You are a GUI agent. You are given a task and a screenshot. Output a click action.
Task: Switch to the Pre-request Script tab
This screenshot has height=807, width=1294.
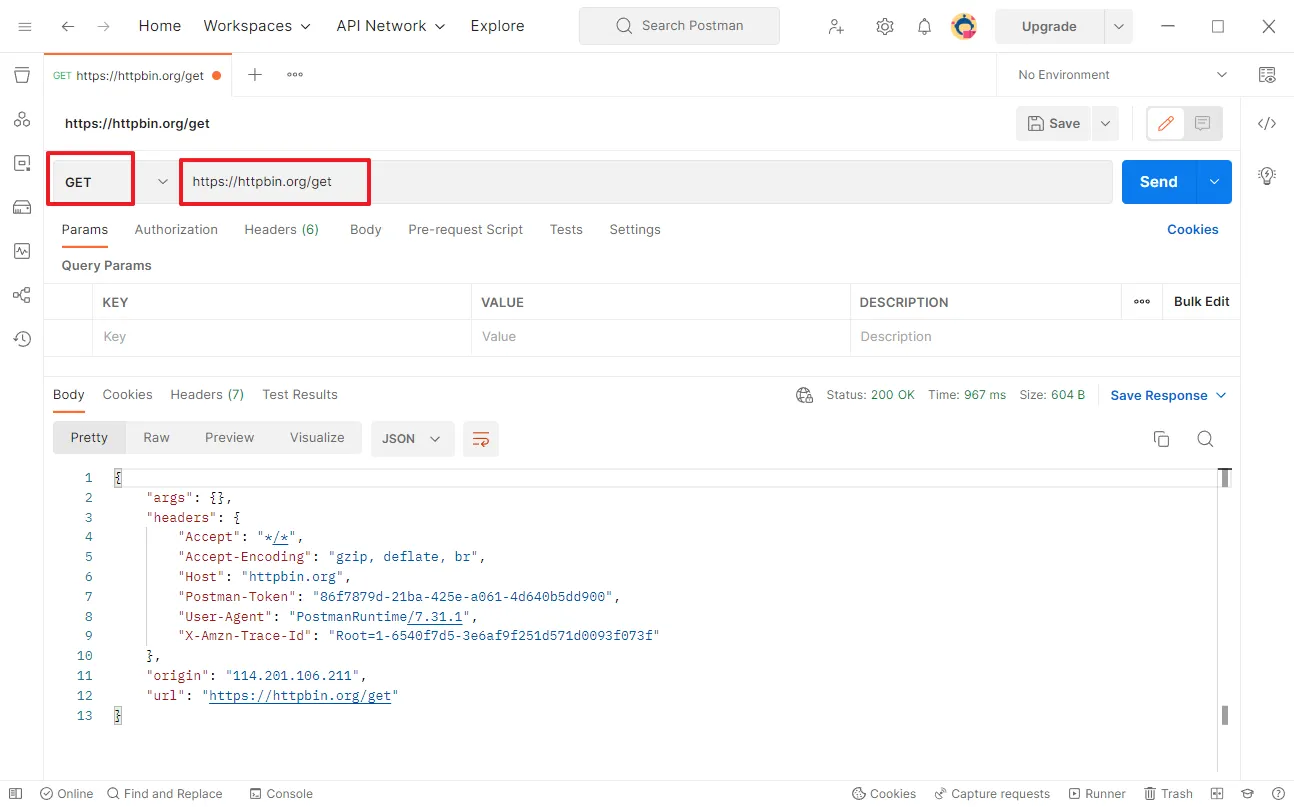coord(465,230)
